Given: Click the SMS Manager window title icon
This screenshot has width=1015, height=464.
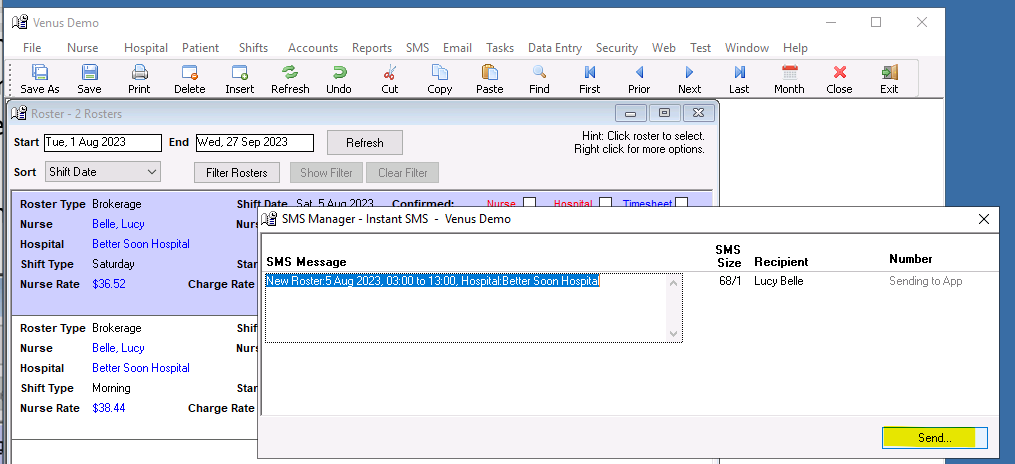Looking at the screenshot, I should pos(270,219).
